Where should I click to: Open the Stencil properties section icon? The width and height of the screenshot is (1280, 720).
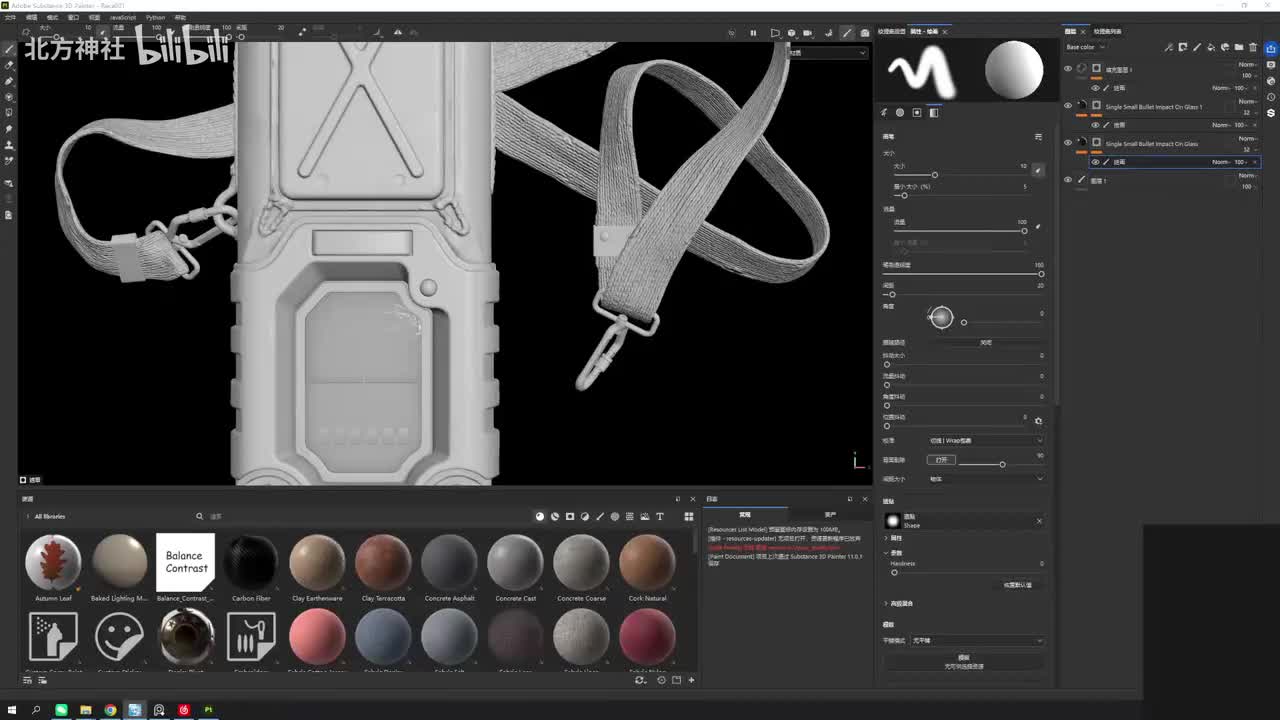pos(917,113)
